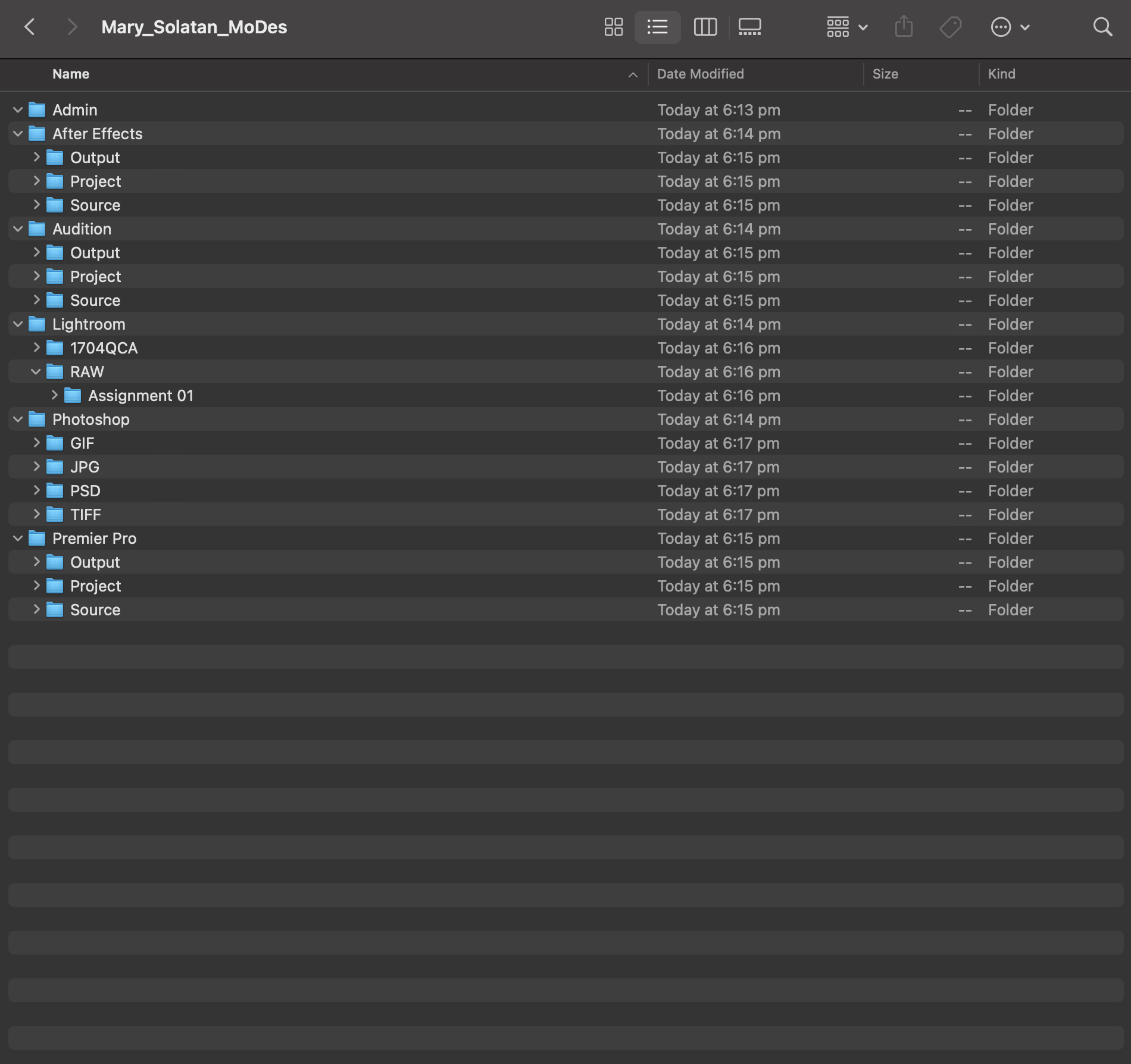Sort by the Name column header
Viewport: 1131px width, 1064px height.
pyautogui.click(x=71, y=74)
